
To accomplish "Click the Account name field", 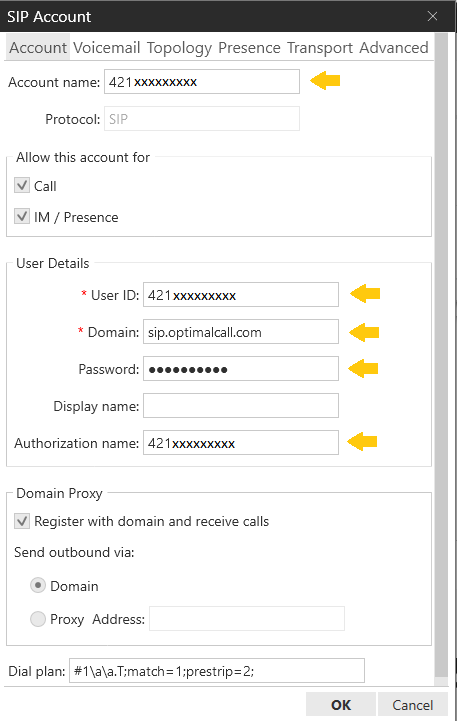I will point(202,81).
